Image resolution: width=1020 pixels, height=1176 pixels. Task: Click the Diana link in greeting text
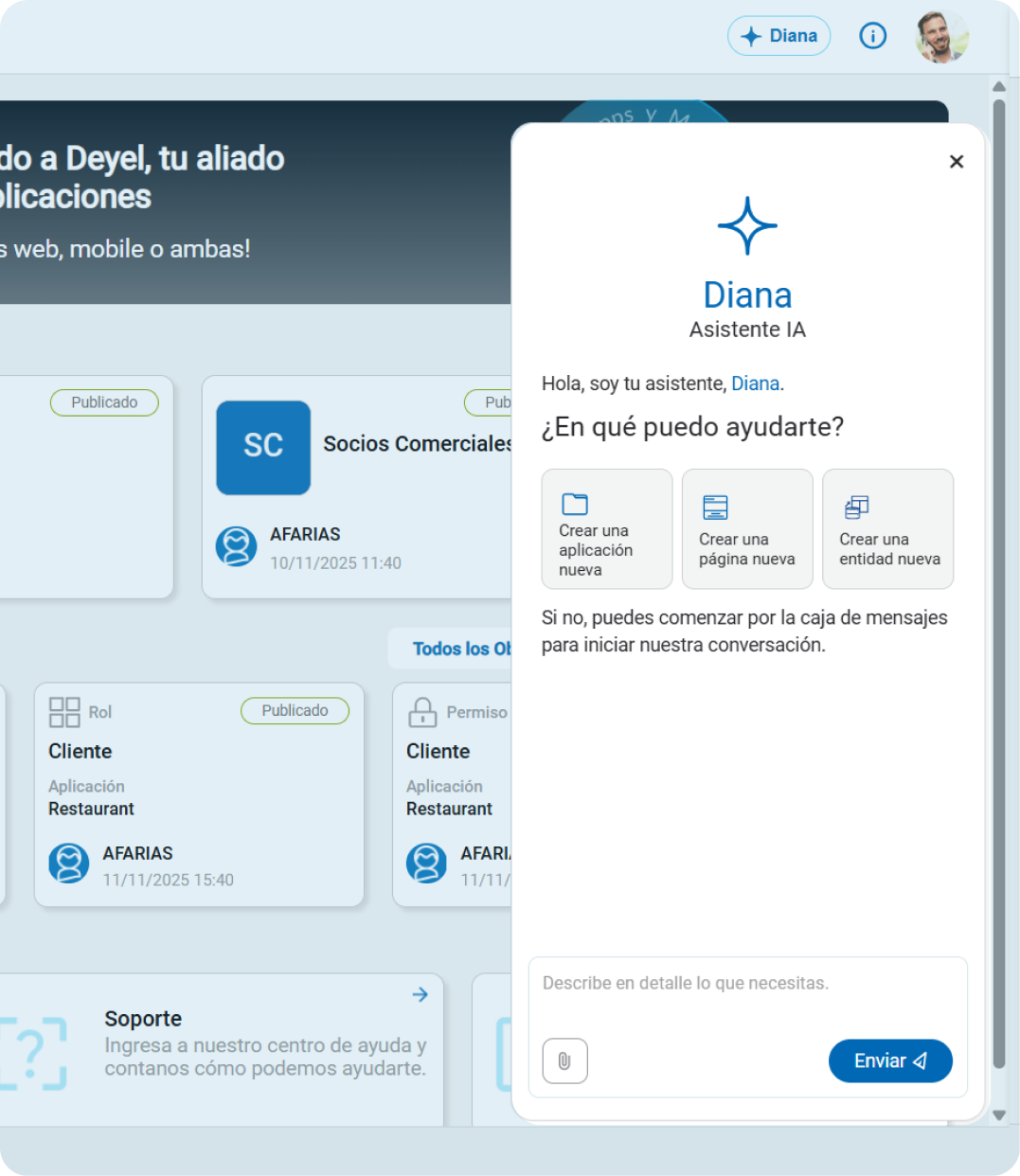tap(755, 383)
